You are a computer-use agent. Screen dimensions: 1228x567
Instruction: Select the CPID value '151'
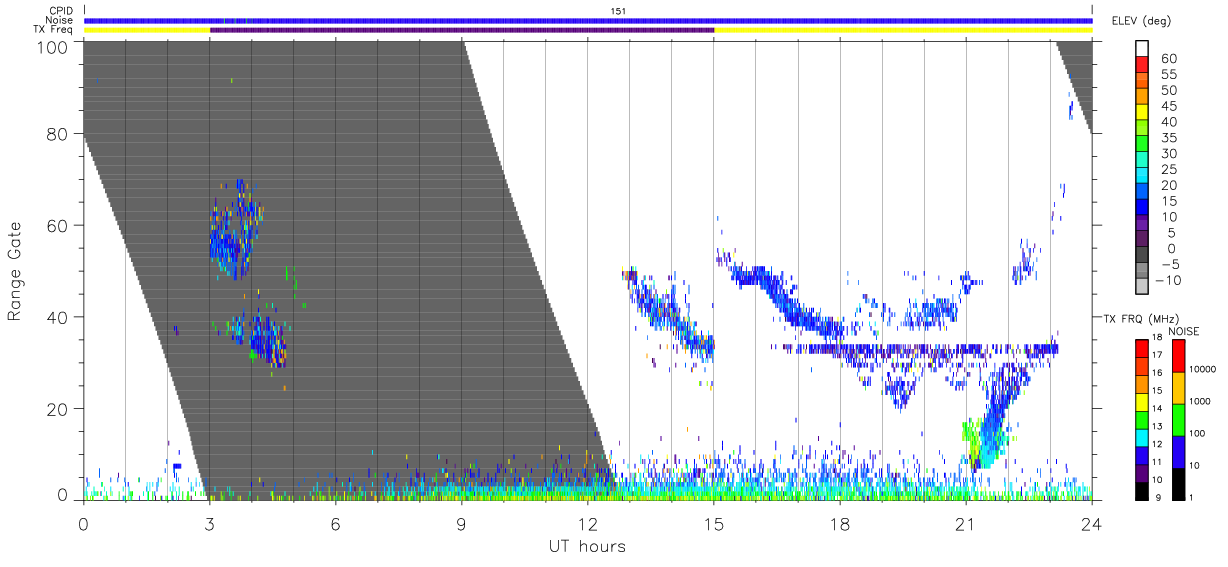click(x=619, y=10)
